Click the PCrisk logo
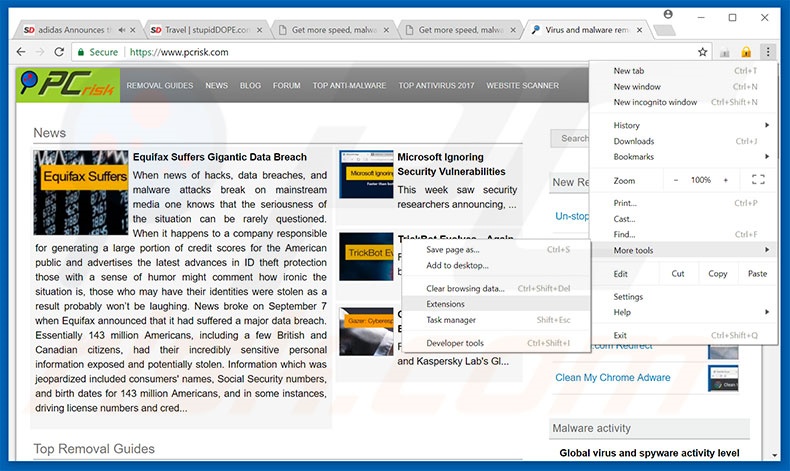Image resolution: width=790 pixels, height=471 pixels. [x=68, y=85]
